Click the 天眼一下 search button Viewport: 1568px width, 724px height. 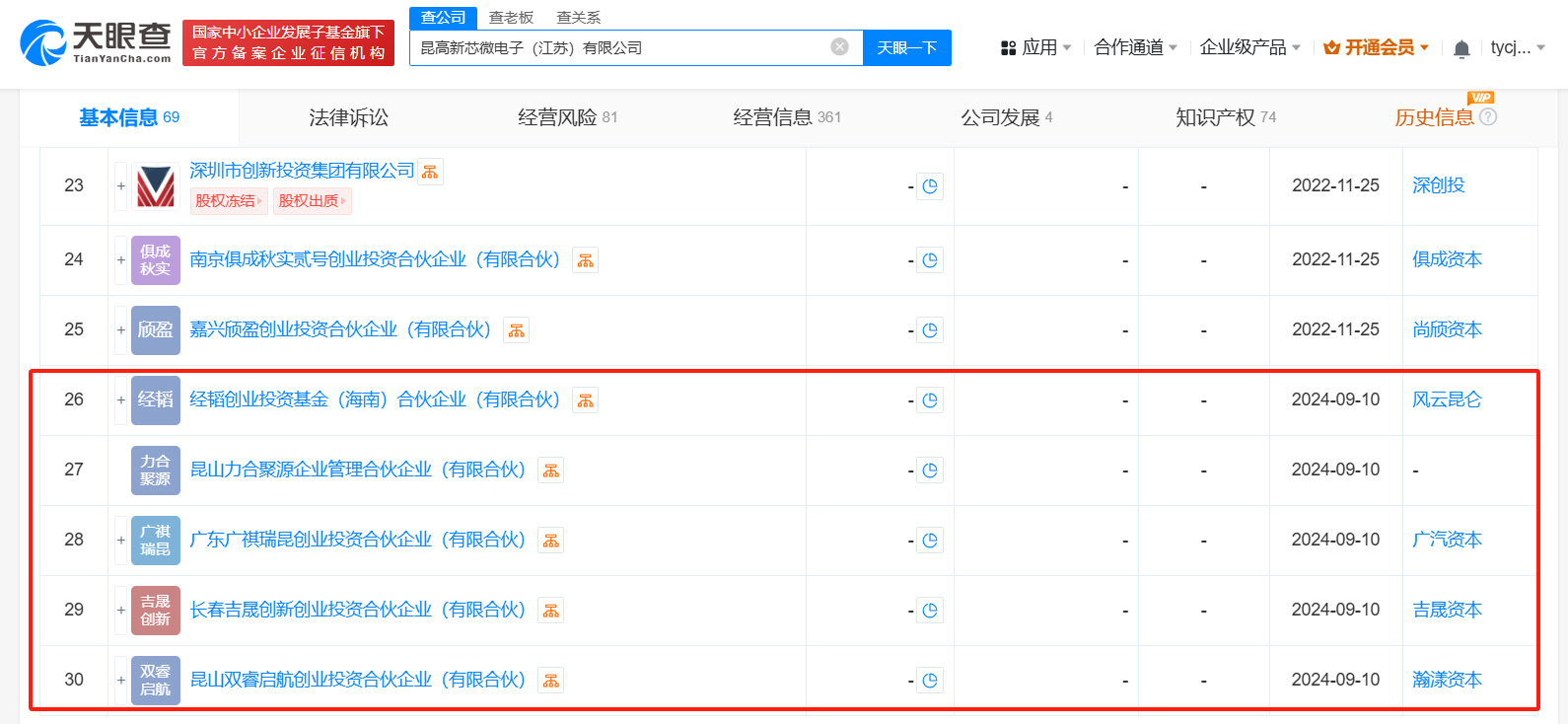(907, 47)
